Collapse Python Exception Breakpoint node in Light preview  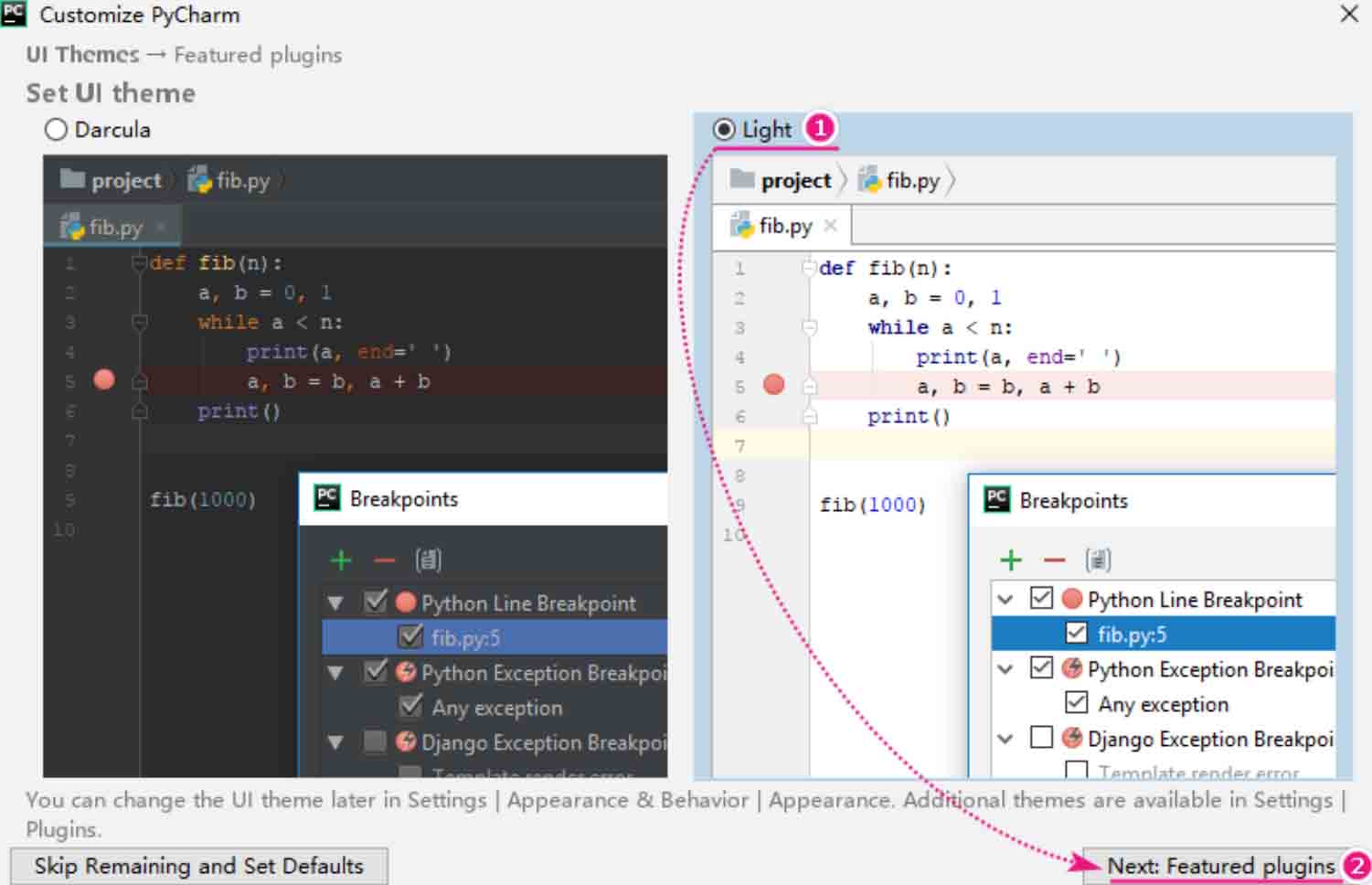coord(1005,669)
